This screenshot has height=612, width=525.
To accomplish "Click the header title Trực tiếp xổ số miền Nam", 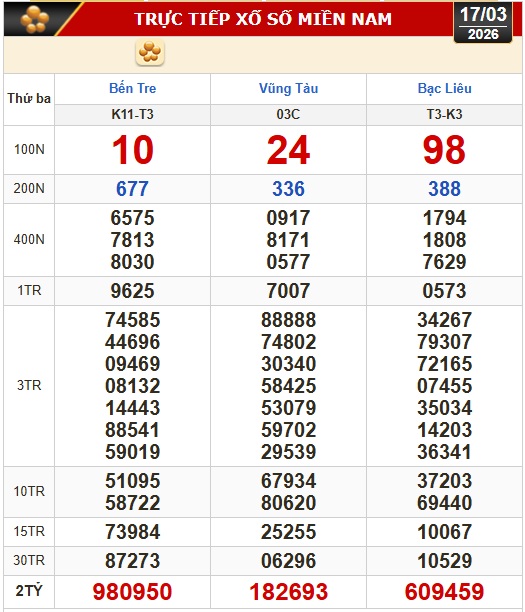I will pyautogui.click(x=263, y=19).
